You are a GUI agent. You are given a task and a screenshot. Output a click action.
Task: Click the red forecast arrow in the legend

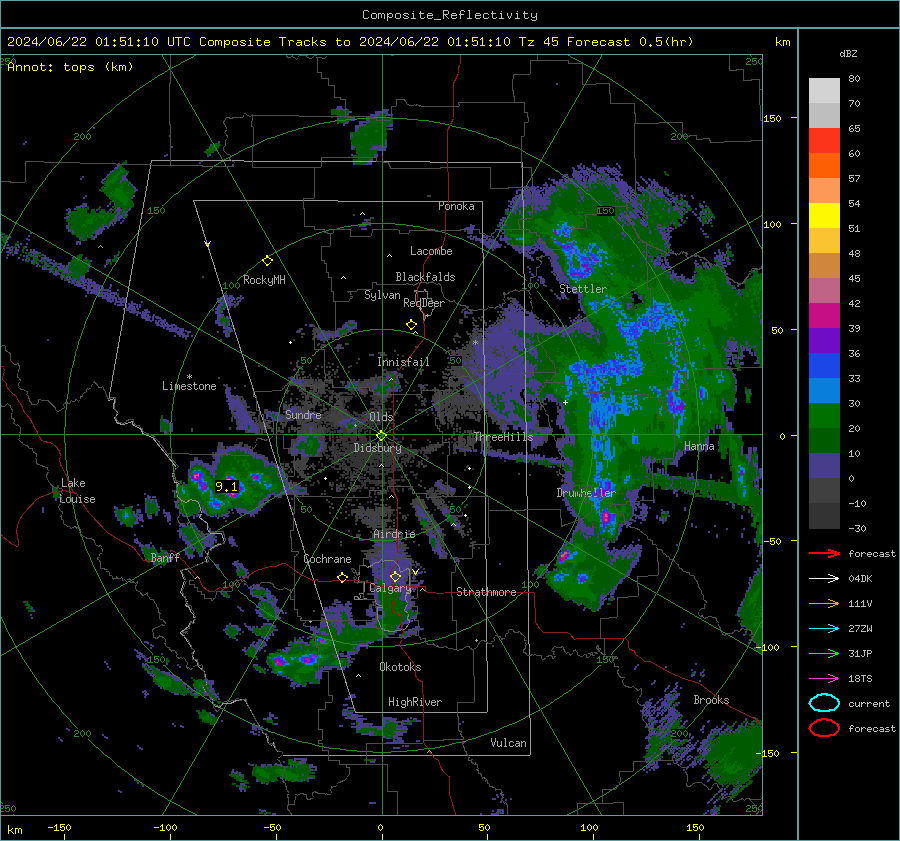click(824, 553)
